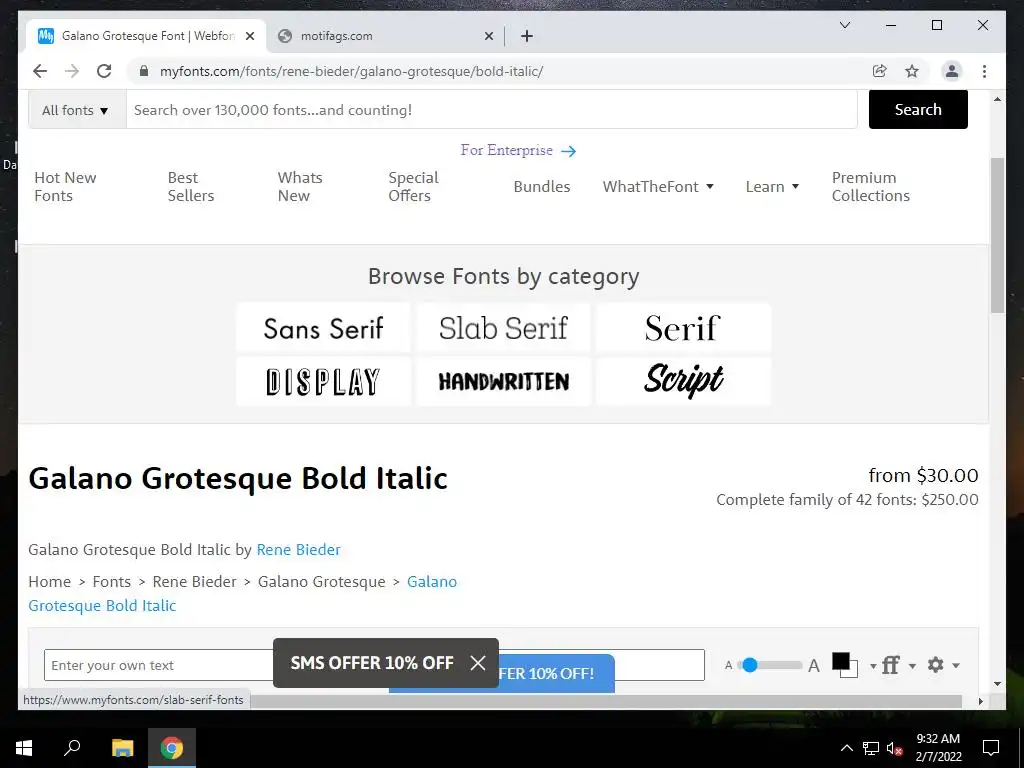Click the black Search button
1024x768 pixels.
point(918,110)
